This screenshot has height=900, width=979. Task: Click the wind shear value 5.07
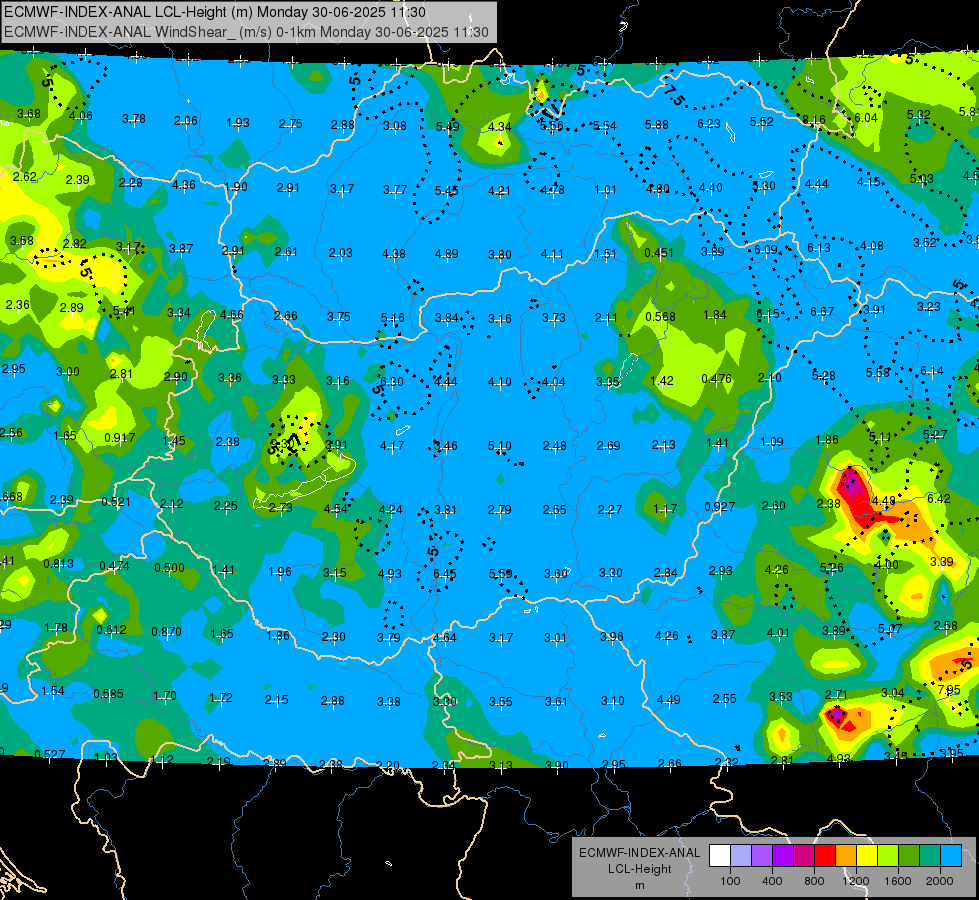(x=889, y=629)
